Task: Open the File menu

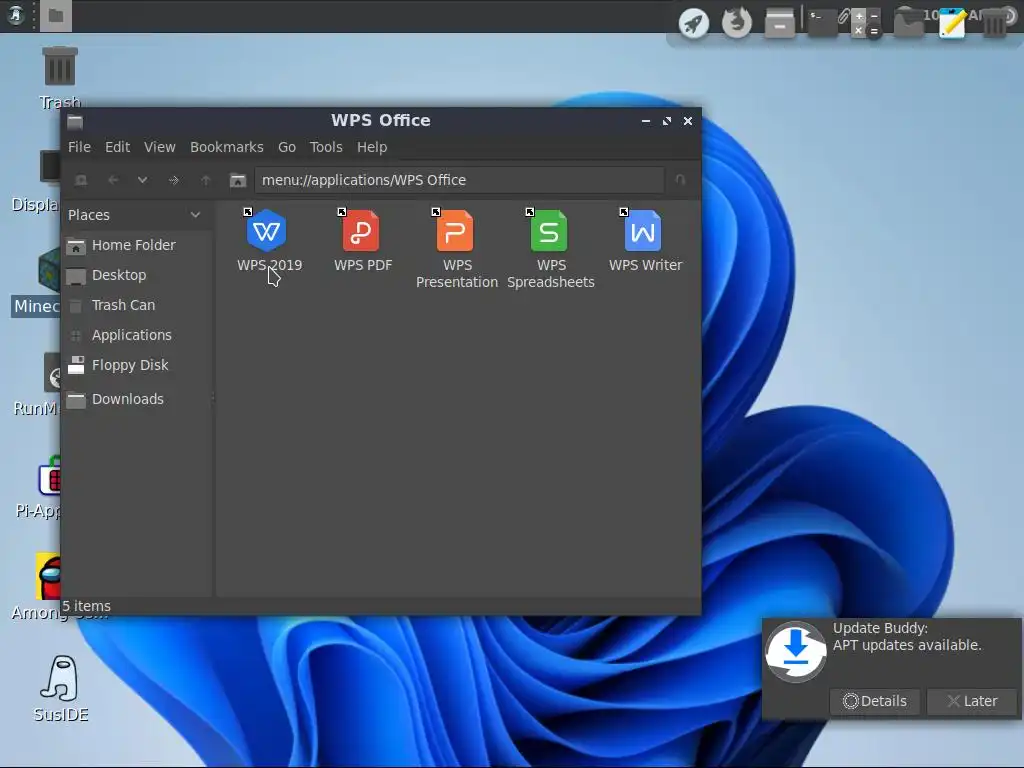Action: [x=79, y=147]
